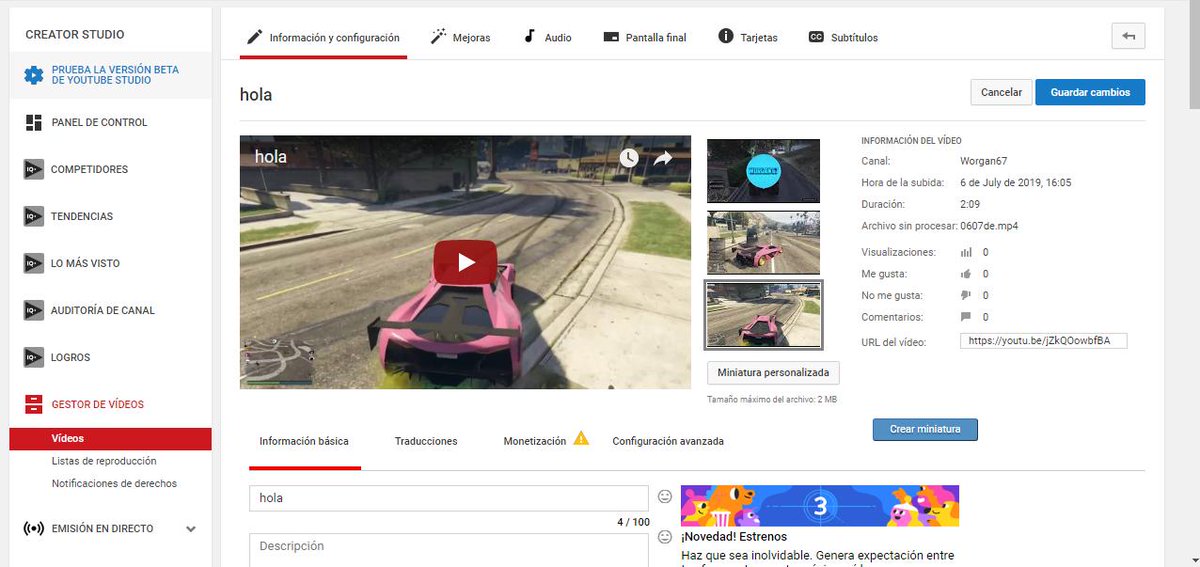Click the pencil icon on Información y configuración
The height and width of the screenshot is (567, 1200).
click(253, 37)
